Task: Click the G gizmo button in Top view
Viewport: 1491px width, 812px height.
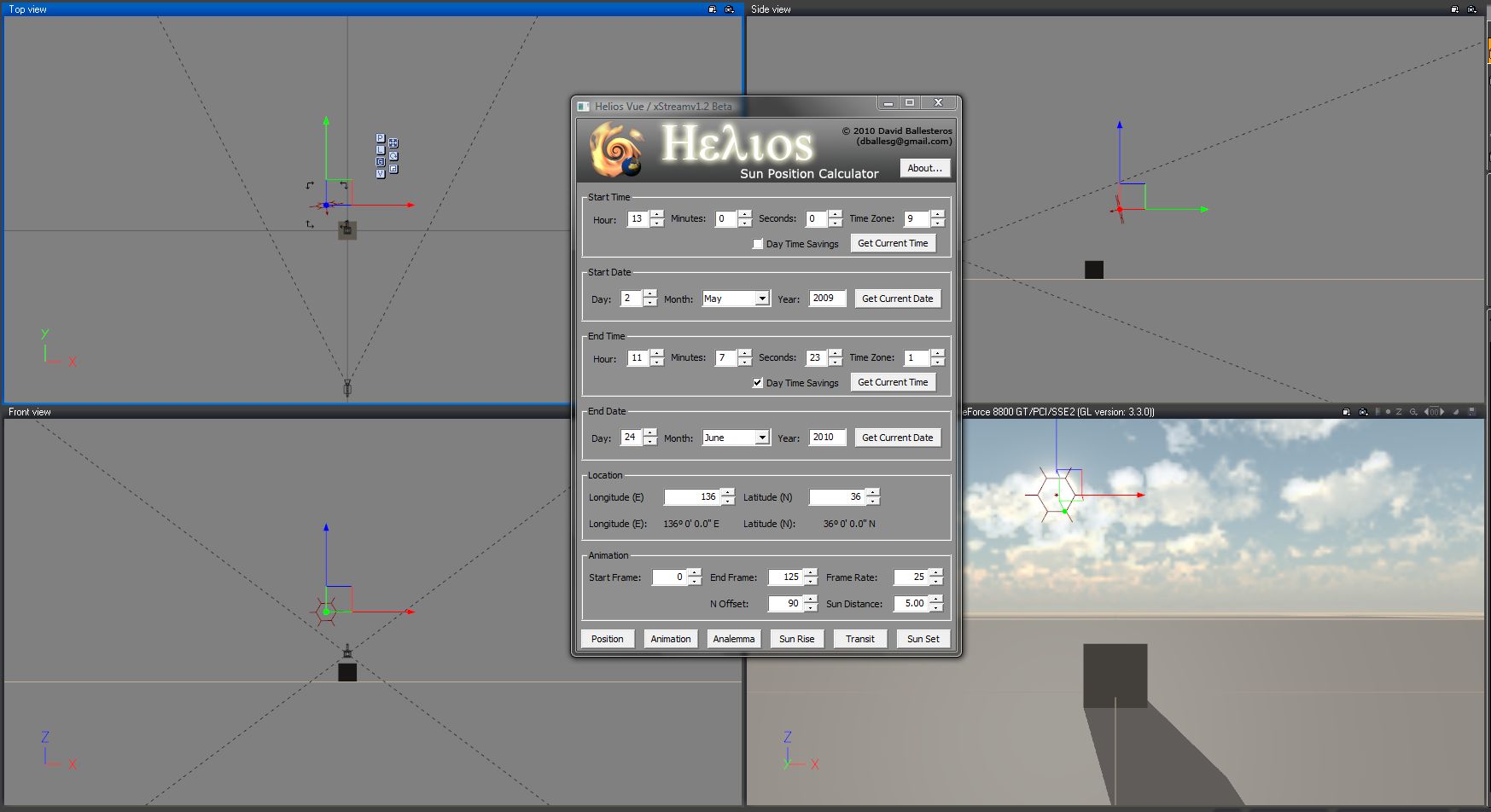Action: 380,162
